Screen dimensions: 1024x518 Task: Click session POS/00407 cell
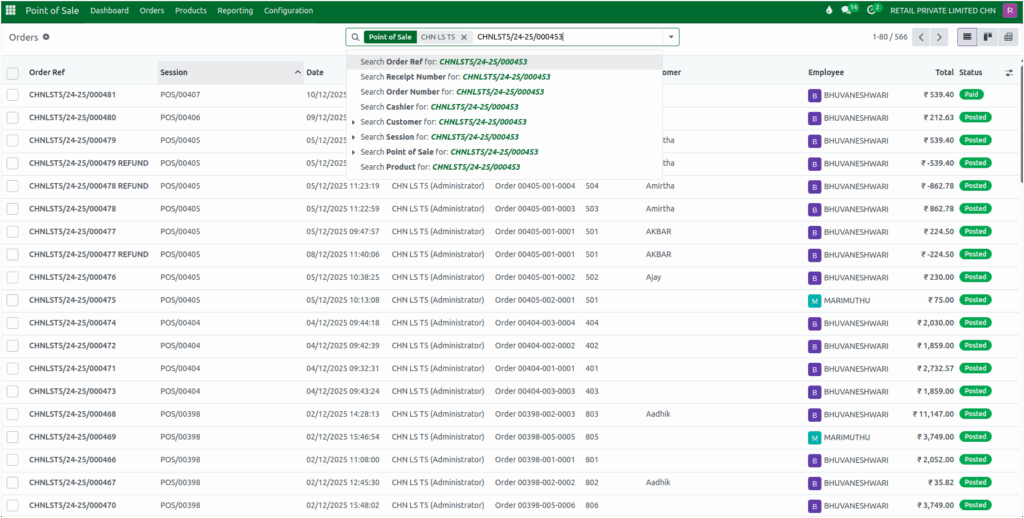180,95
